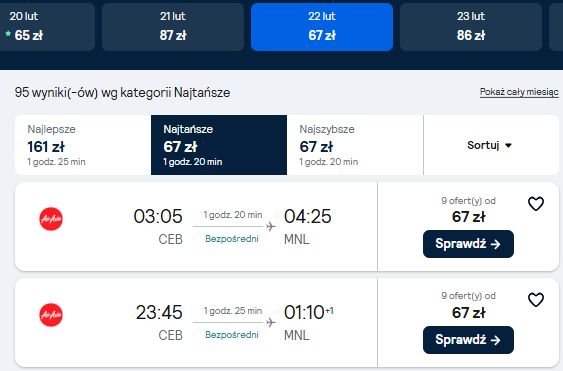Viewport: 563px width, 371px height.
Task: Click the Sortuj dropdown arrow
Action: tap(508, 145)
